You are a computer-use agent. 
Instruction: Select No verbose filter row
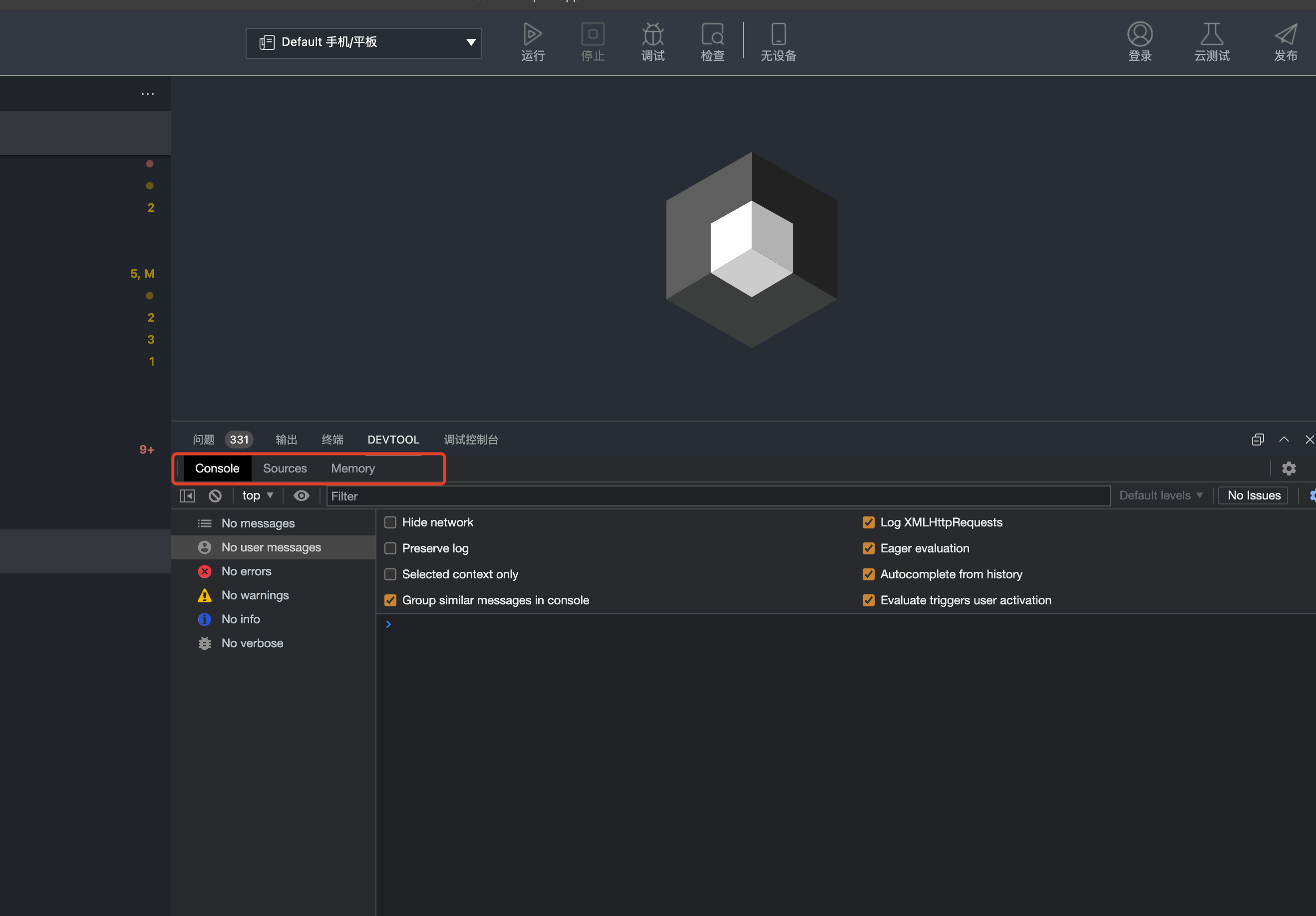click(274, 644)
